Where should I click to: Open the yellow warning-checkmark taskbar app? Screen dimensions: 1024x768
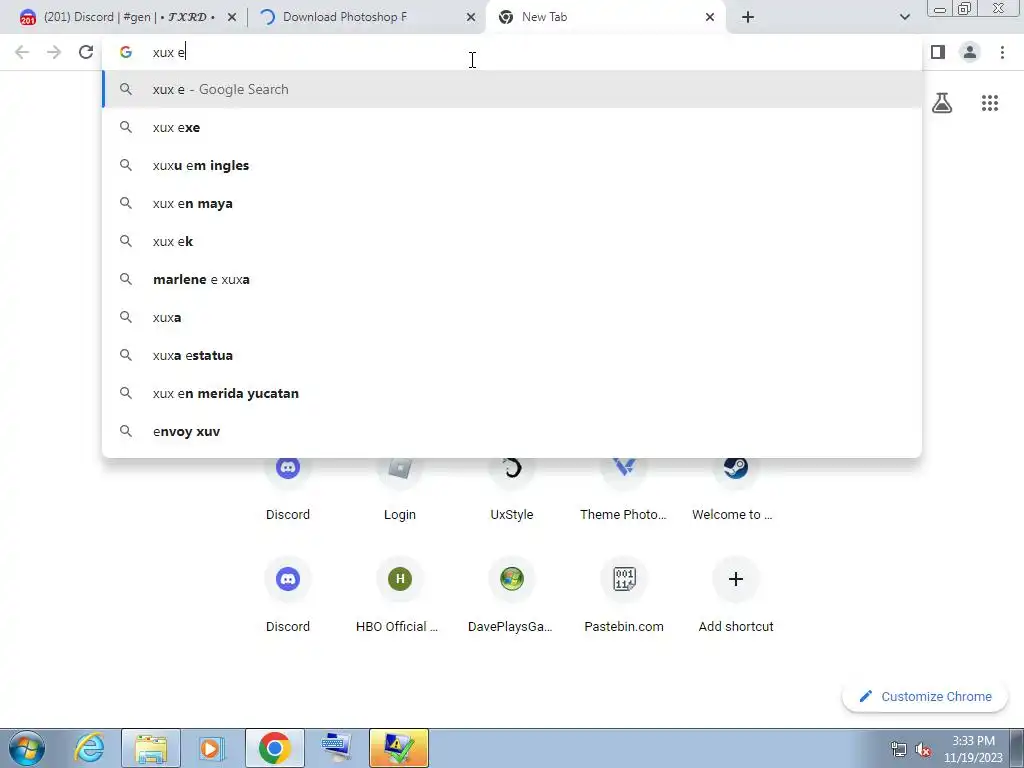(398, 748)
